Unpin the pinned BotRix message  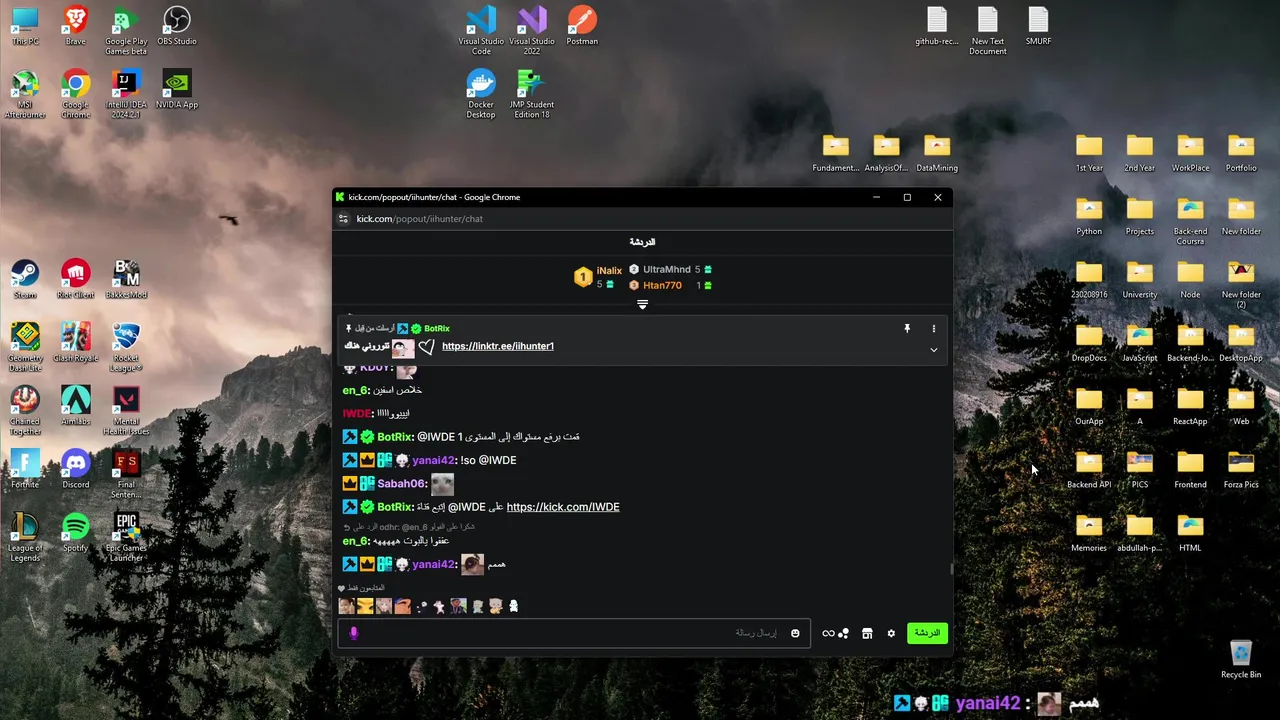(x=907, y=328)
